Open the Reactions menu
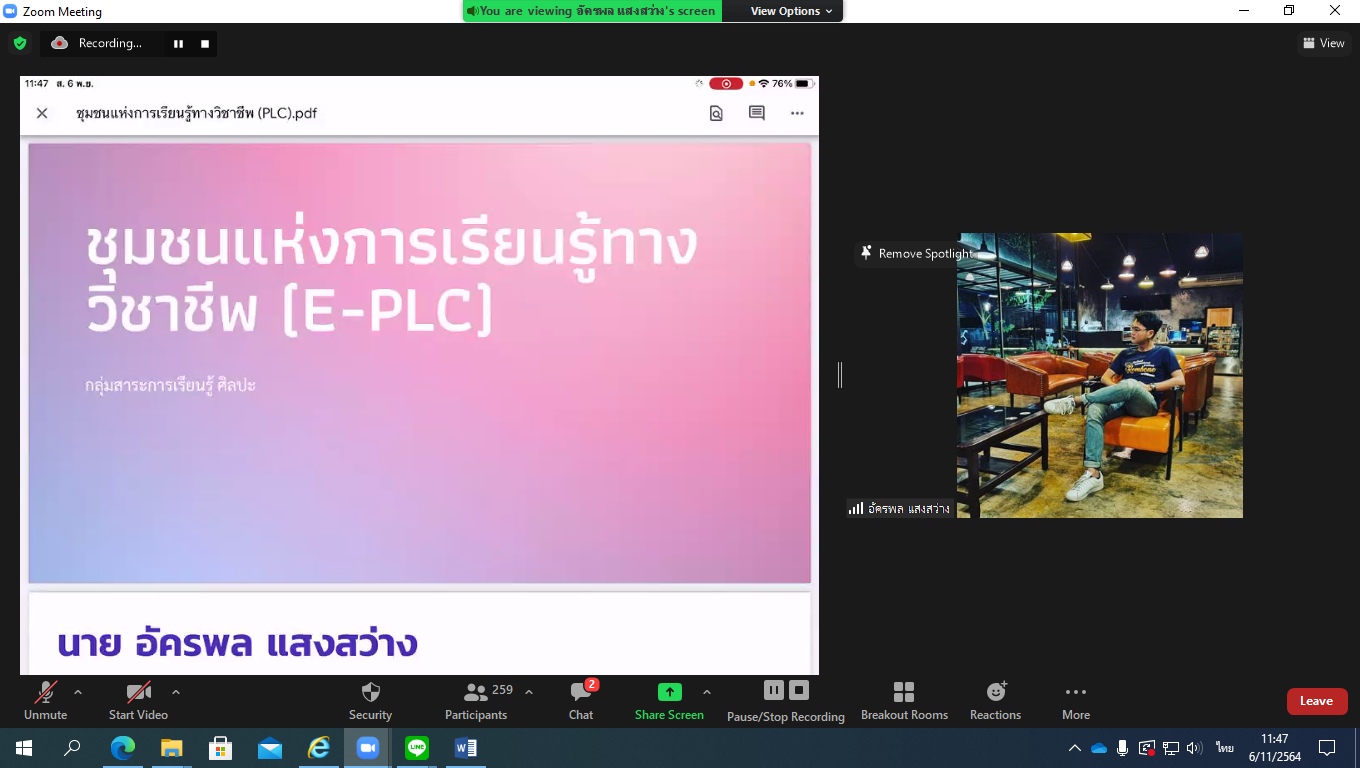 click(x=995, y=700)
